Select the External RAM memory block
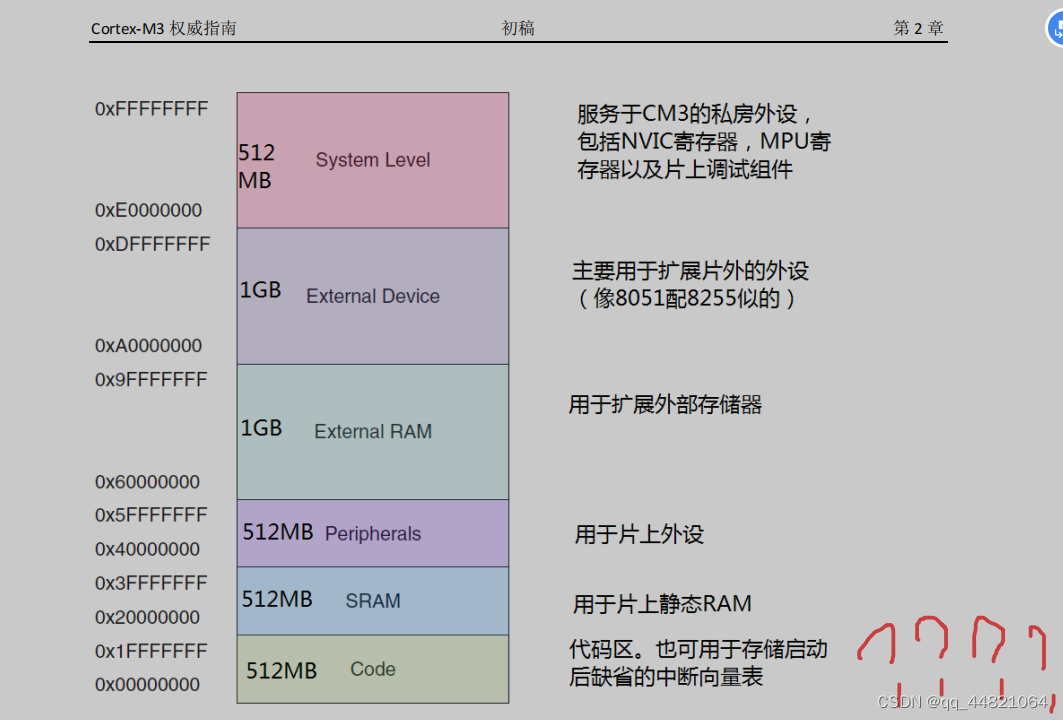The width and height of the screenshot is (1063, 720). coord(372,430)
